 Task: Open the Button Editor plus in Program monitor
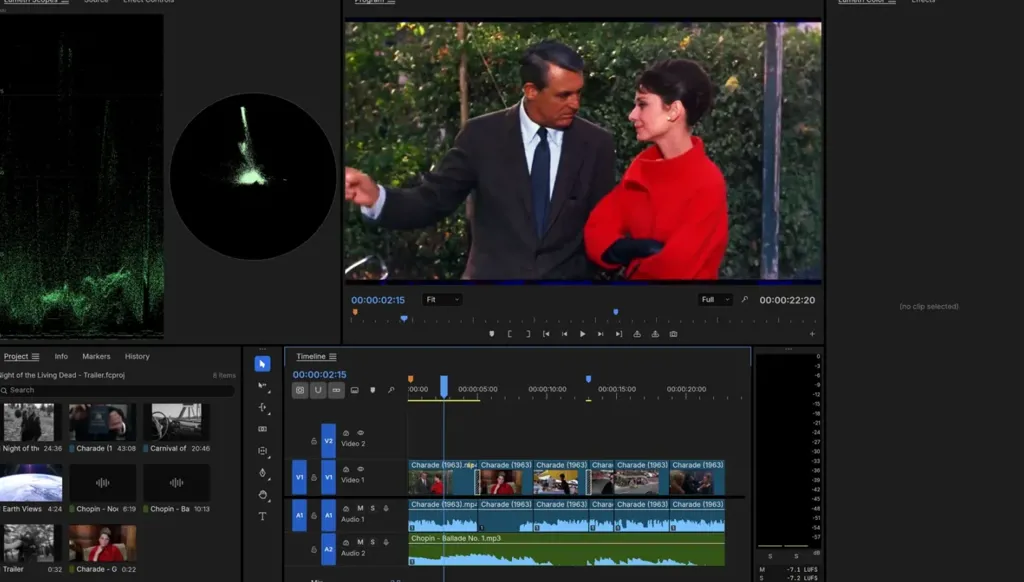pyautogui.click(x=812, y=334)
